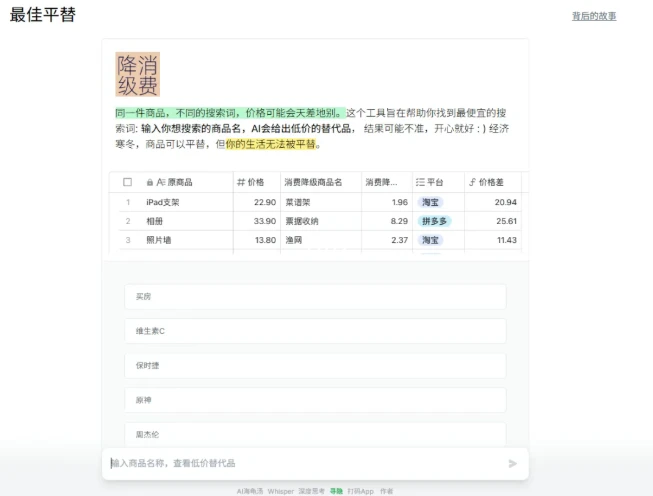Click the lock icon beside 原商品 column
This screenshot has height=496, width=653.
coord(150,182)
